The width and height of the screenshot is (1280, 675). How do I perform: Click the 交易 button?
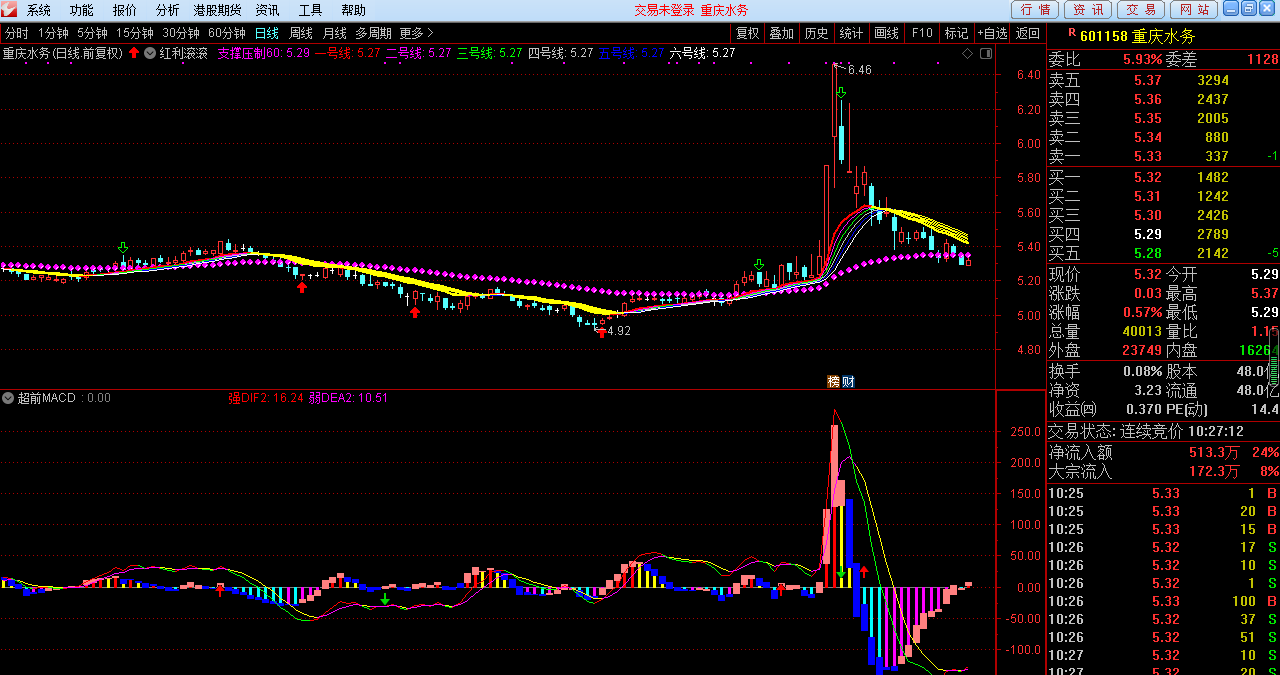coord(1141,10)
